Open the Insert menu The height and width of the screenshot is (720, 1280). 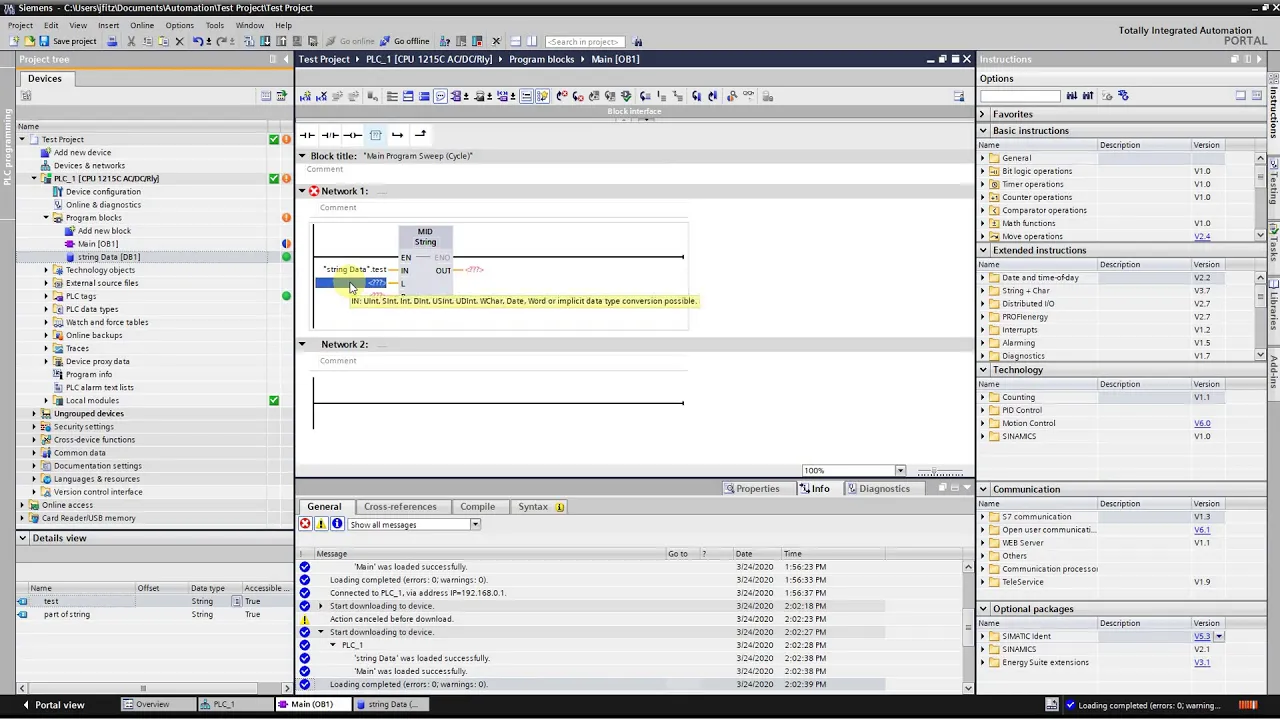pyautogui.click(x=108, y=25)
